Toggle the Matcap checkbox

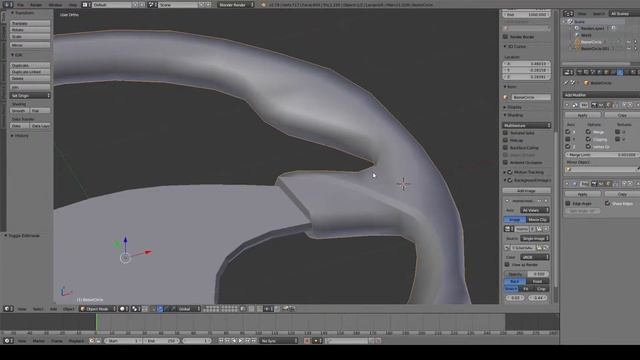point(505,140)
